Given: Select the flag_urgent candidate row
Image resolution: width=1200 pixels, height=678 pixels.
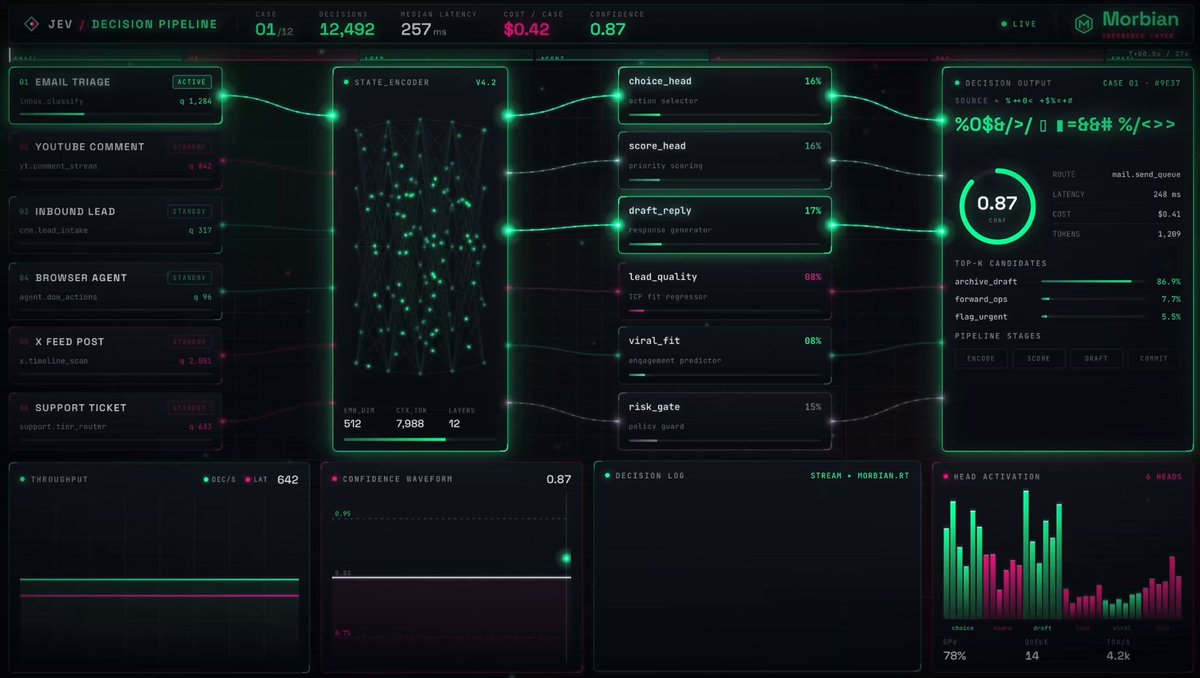Looking at the screenshot, I should [1067, 316].
